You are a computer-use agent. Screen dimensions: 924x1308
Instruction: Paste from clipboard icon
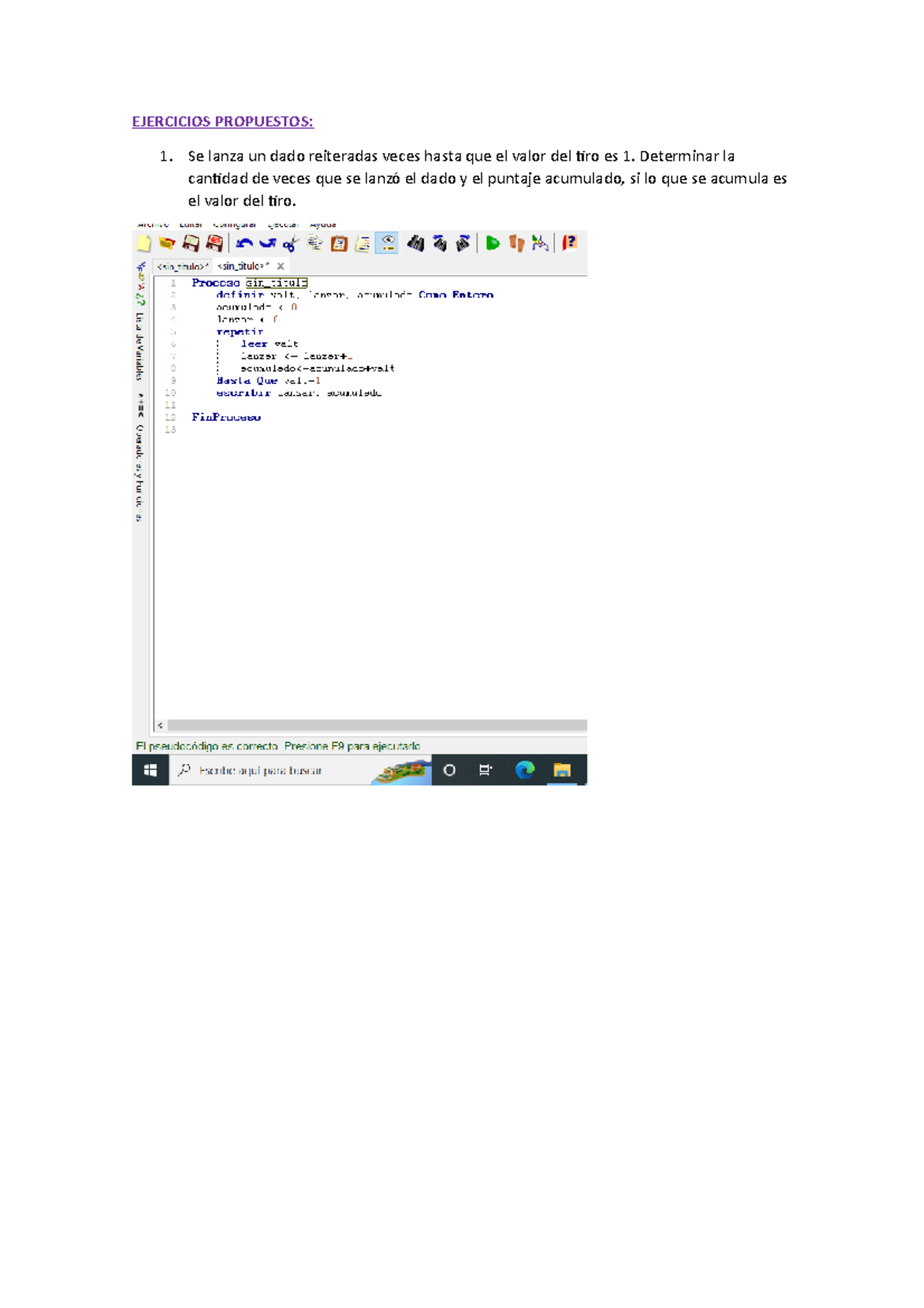tap(339, 244)
